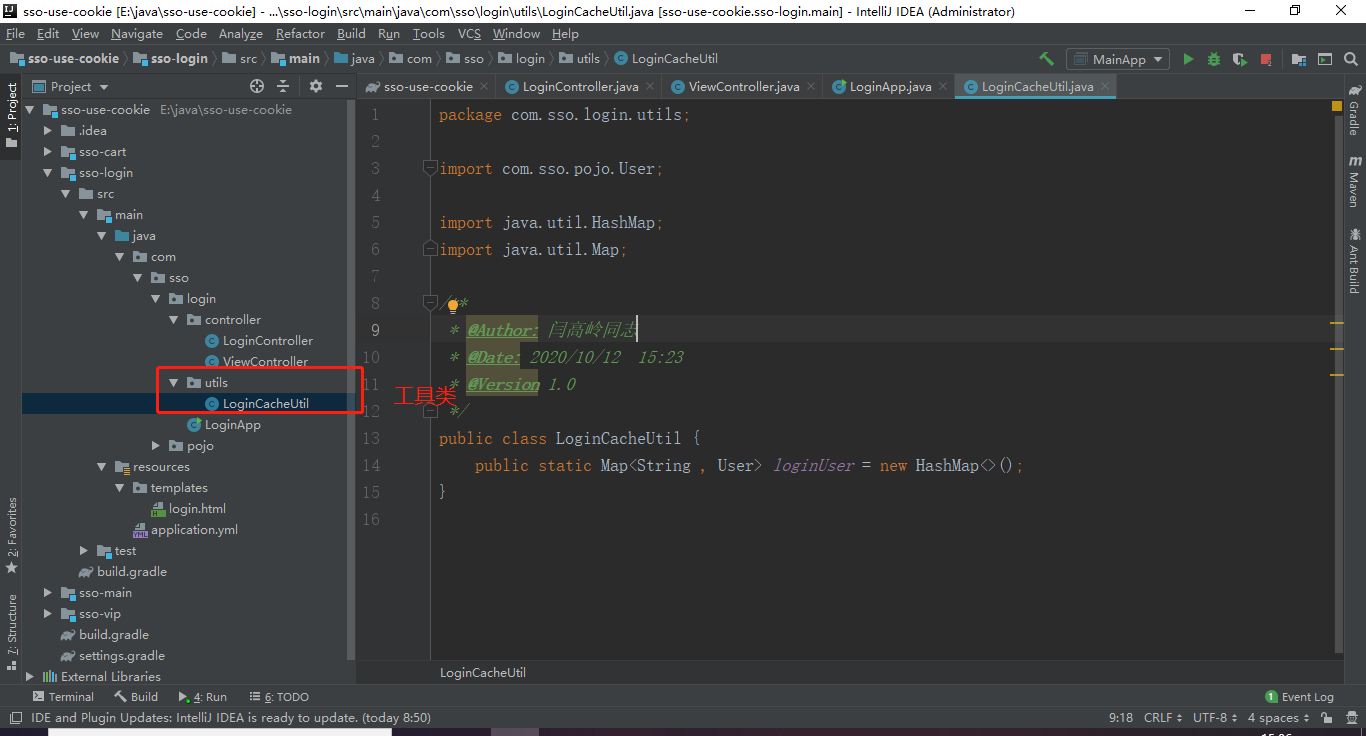The width and height of the screenshot is (1366, 736).
Task: Switch to the sso-use-cookie editor tab
Action: click(x=428, y=87)
